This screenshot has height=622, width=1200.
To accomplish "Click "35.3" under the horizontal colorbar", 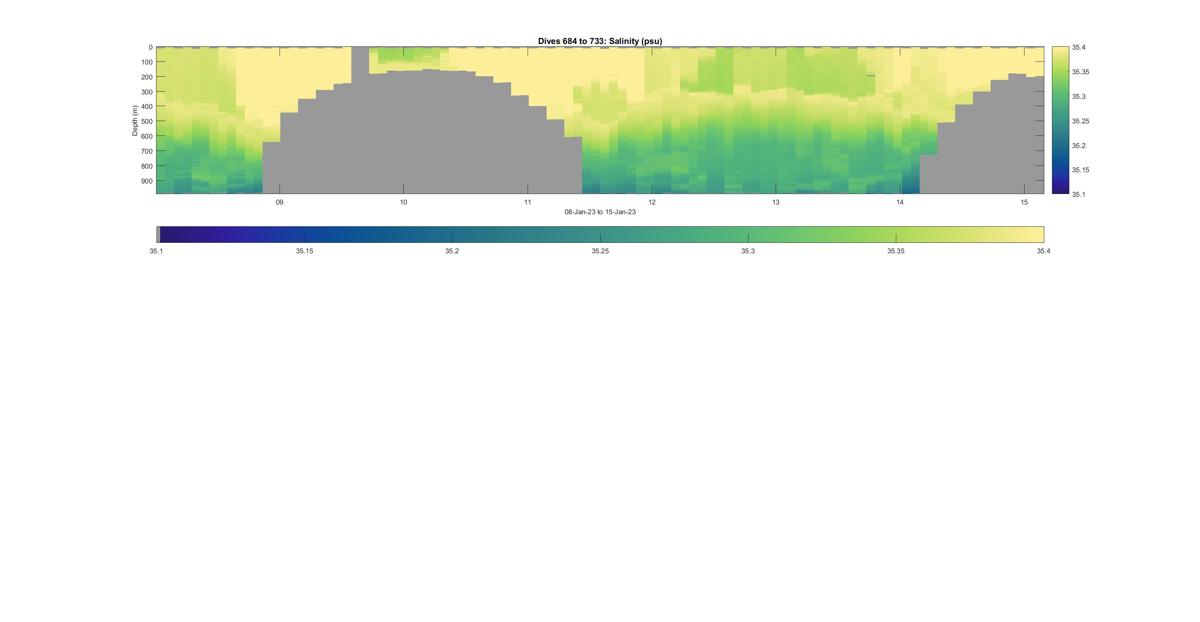I will tap(748, 251).
